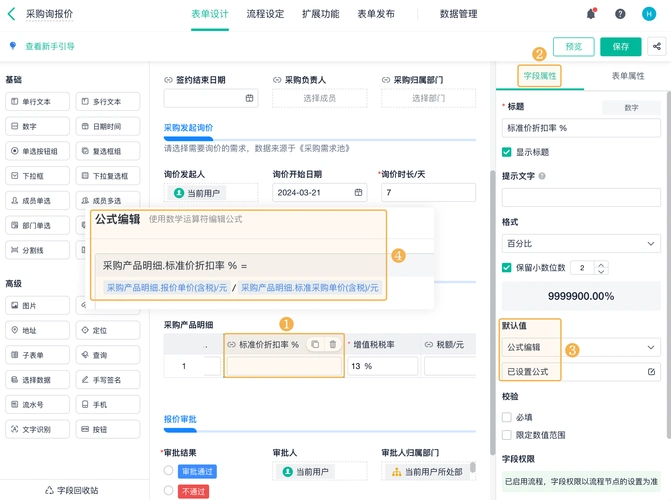Toggle 保留小数位数 checkbox
The height and width of the screenshot is (500, 671).
(507, 268)
